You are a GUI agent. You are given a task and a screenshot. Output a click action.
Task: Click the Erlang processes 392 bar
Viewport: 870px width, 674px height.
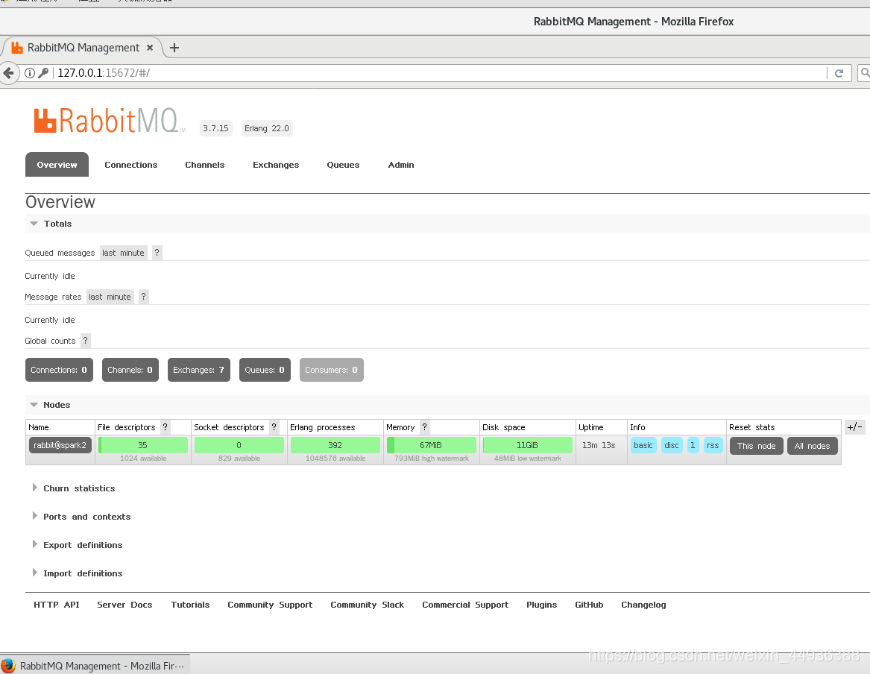335,445
